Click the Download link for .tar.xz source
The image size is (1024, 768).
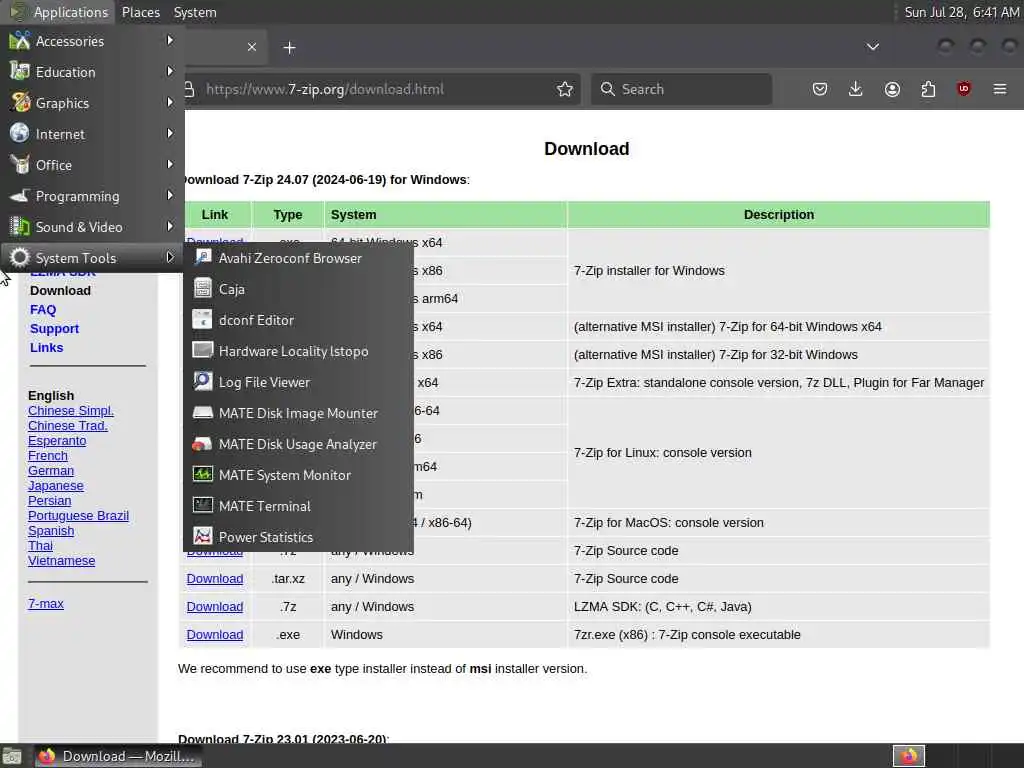click(215, 579)
